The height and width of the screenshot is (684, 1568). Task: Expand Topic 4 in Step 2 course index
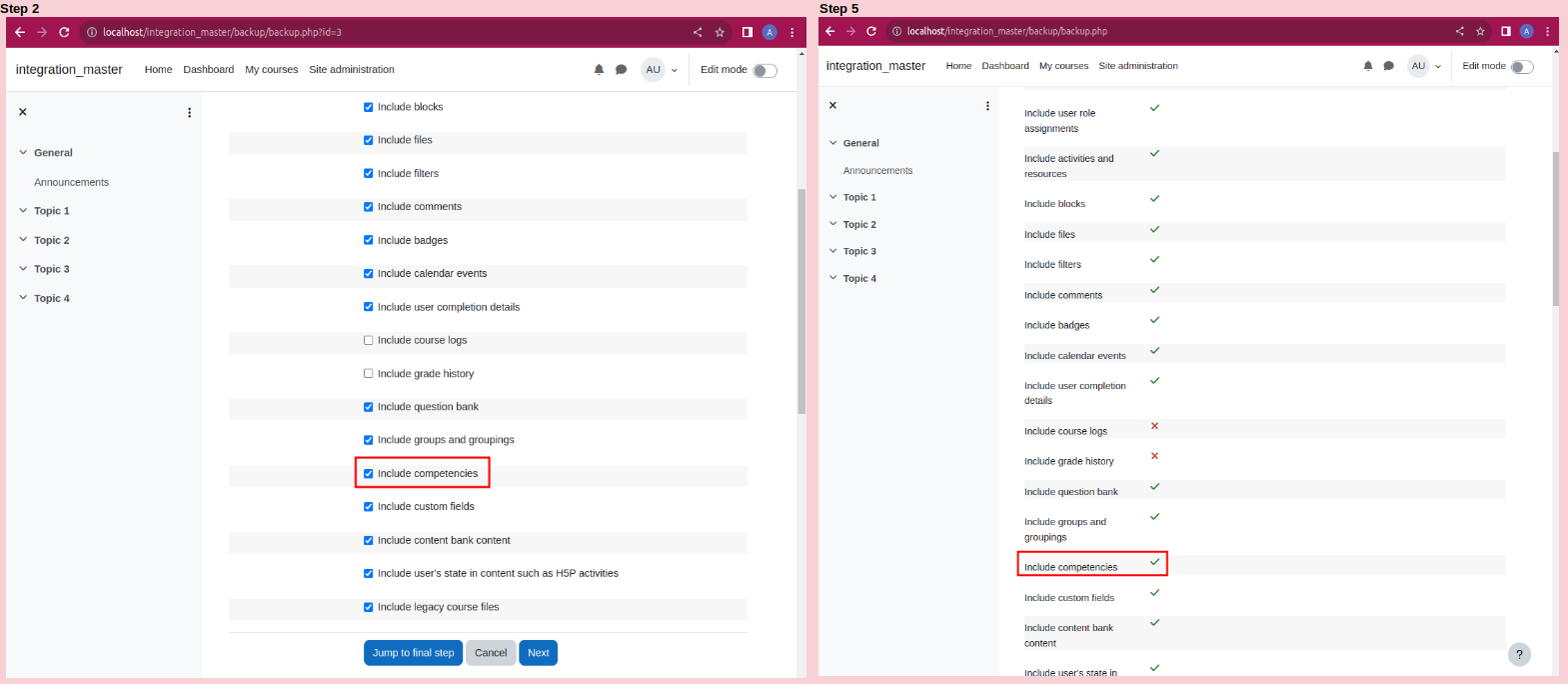(x=23, y=298)
